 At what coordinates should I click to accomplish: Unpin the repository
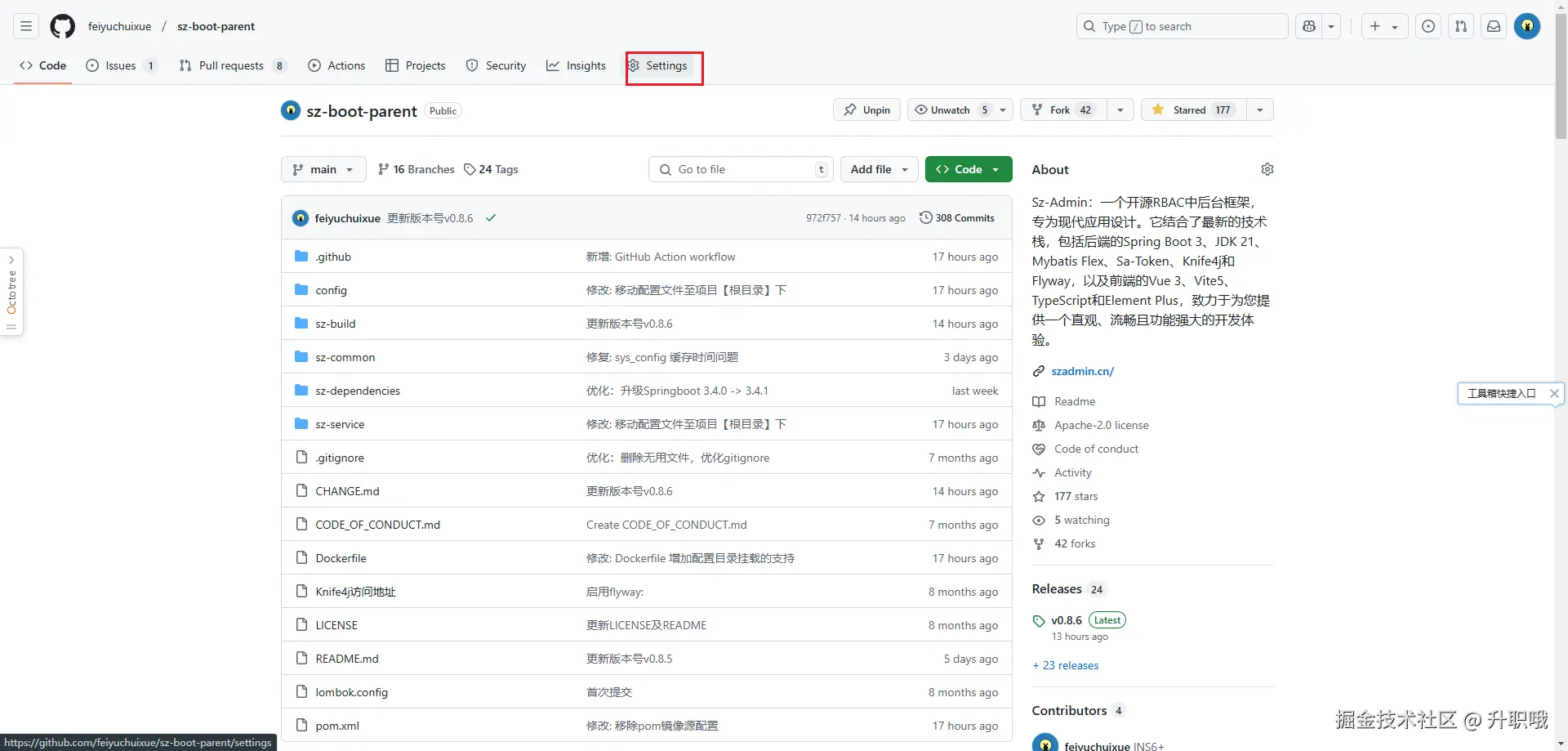866,110
